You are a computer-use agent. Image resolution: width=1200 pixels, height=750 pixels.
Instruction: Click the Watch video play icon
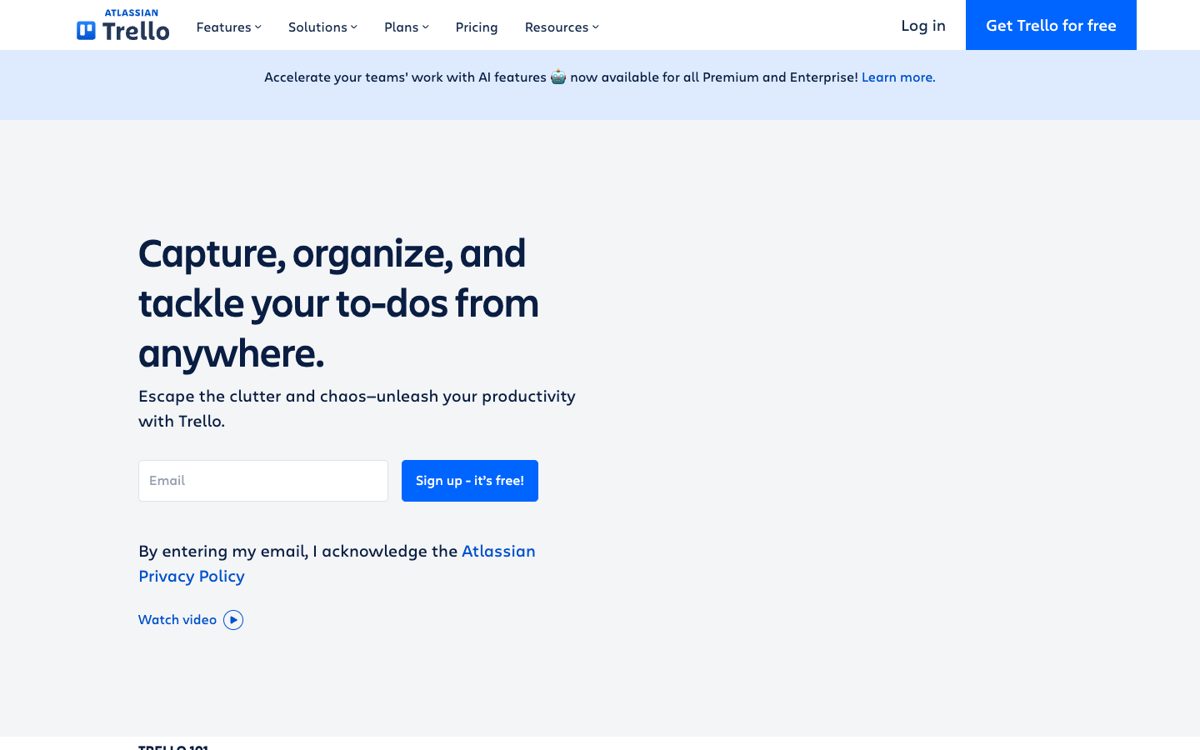233,620
